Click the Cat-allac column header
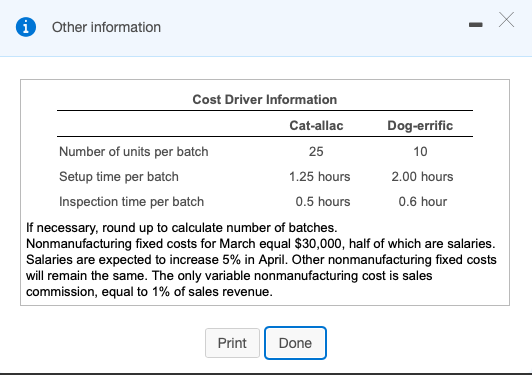 pyautogui.click(x=316, y=126)
